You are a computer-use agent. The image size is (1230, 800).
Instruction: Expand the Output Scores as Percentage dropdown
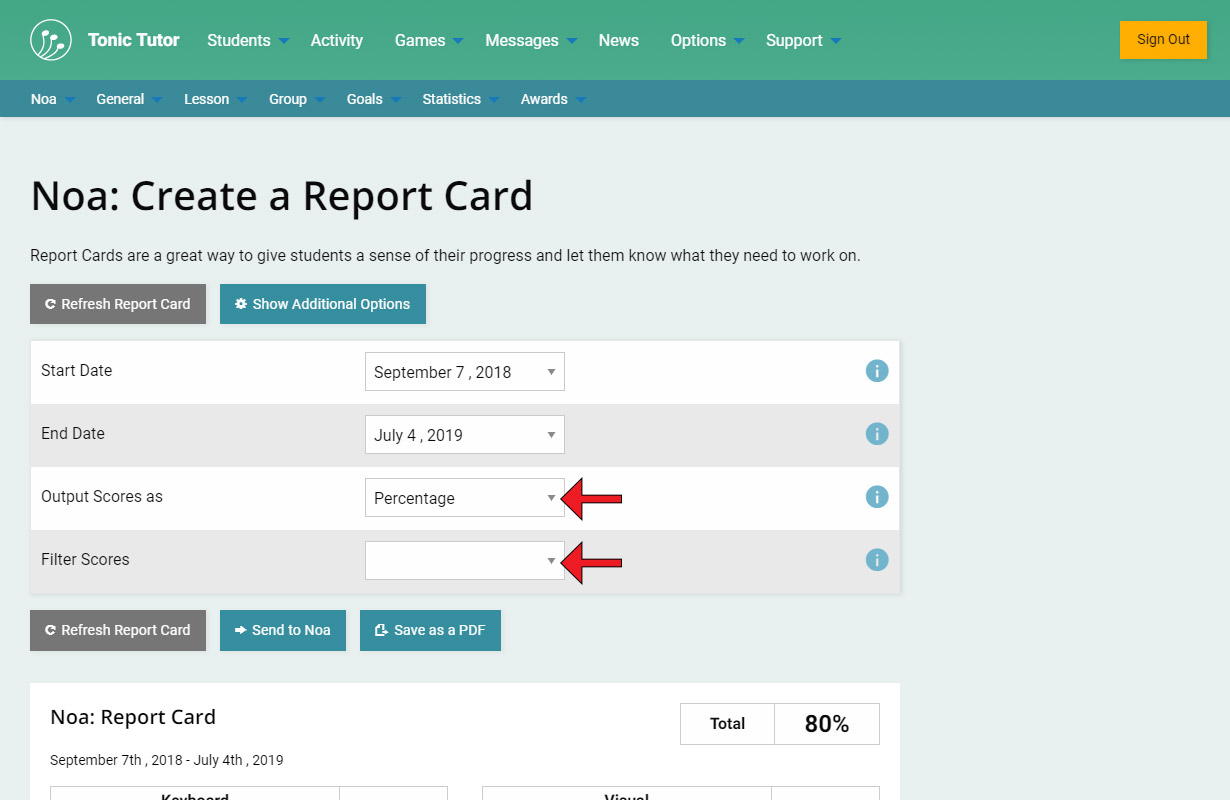(464, 498)
